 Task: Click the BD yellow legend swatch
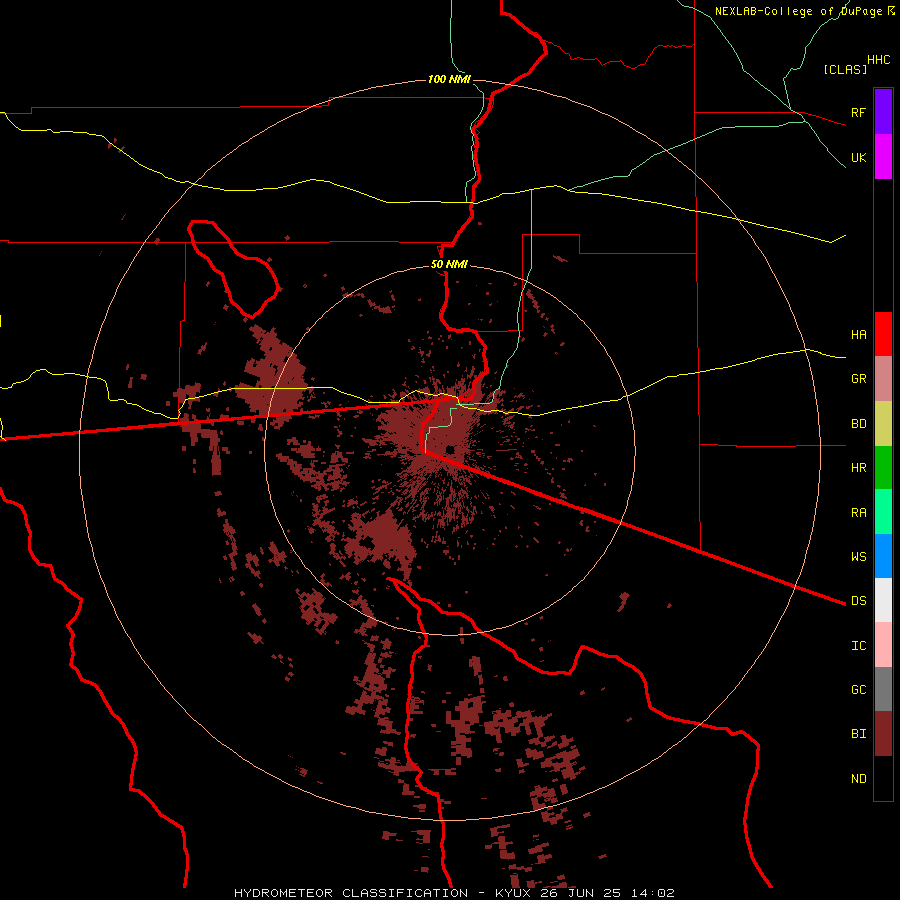(883, 424)
